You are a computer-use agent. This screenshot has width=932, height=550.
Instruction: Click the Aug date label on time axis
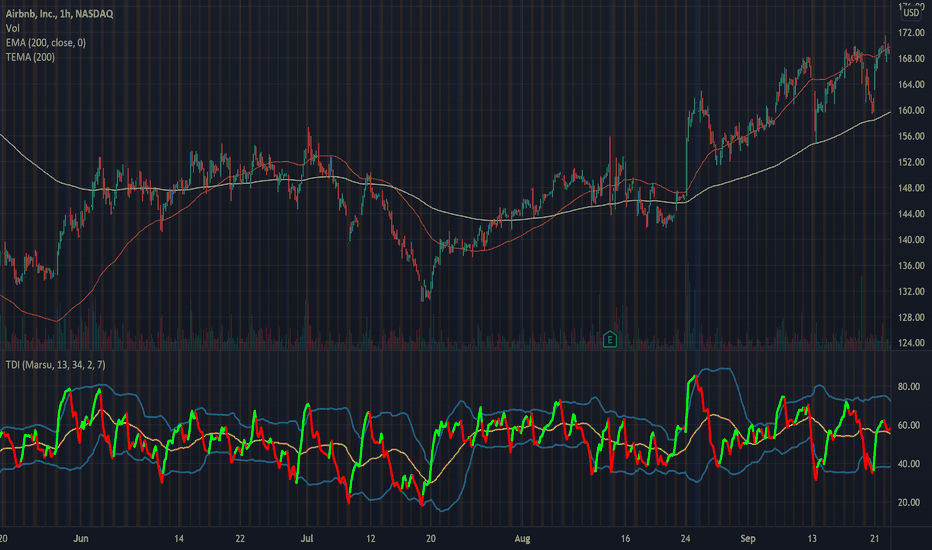point(522,538)
